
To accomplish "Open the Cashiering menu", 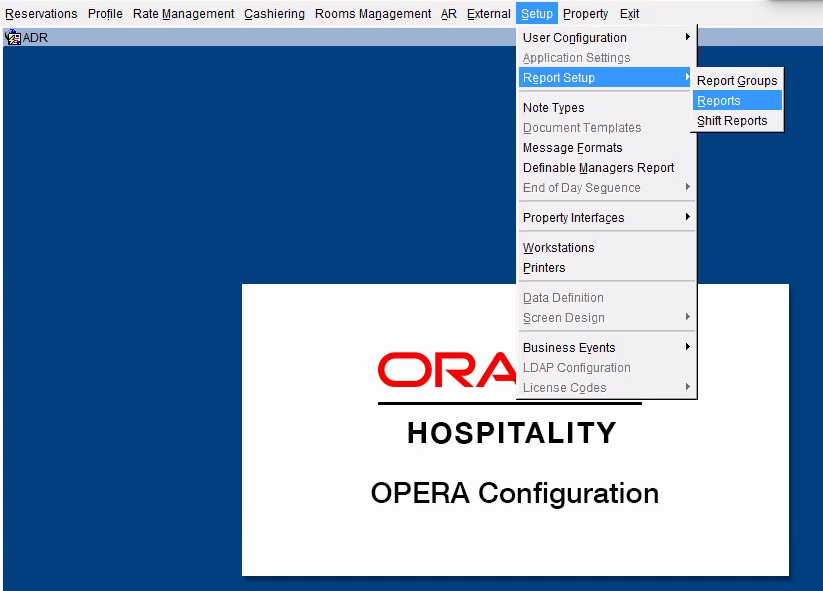I will [274, 14].
